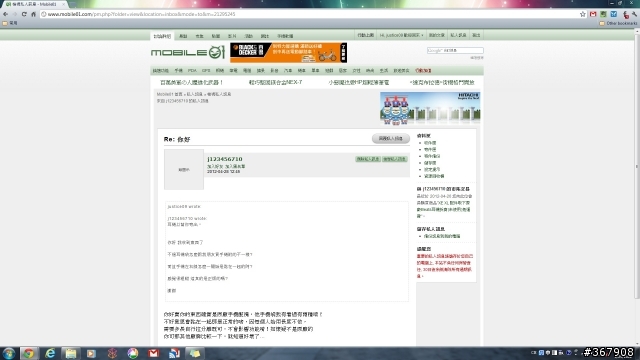Reload the page with the refresh icon
The height and width of the screenshot is (360, 640).
24,14
